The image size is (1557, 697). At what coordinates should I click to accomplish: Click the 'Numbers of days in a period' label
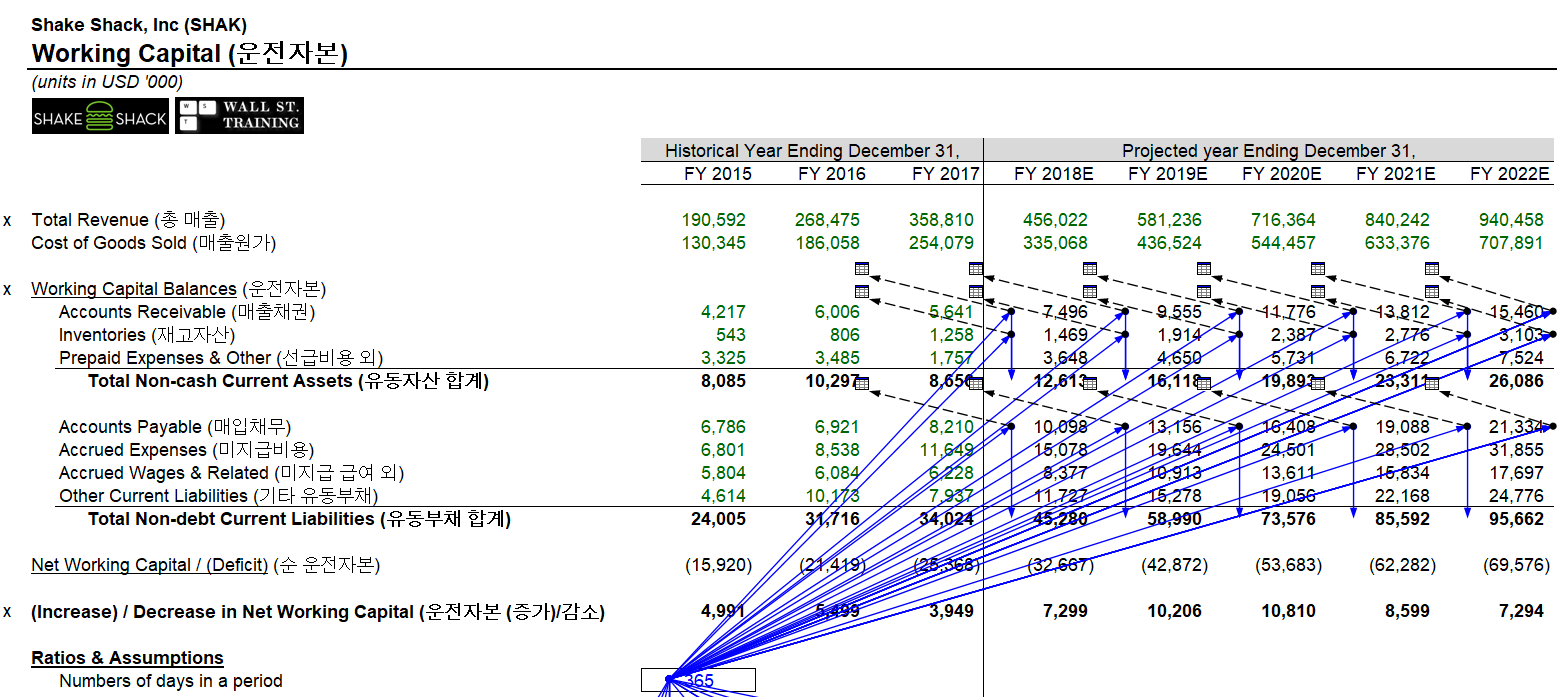pyautogui.click(x=170, y=681)
